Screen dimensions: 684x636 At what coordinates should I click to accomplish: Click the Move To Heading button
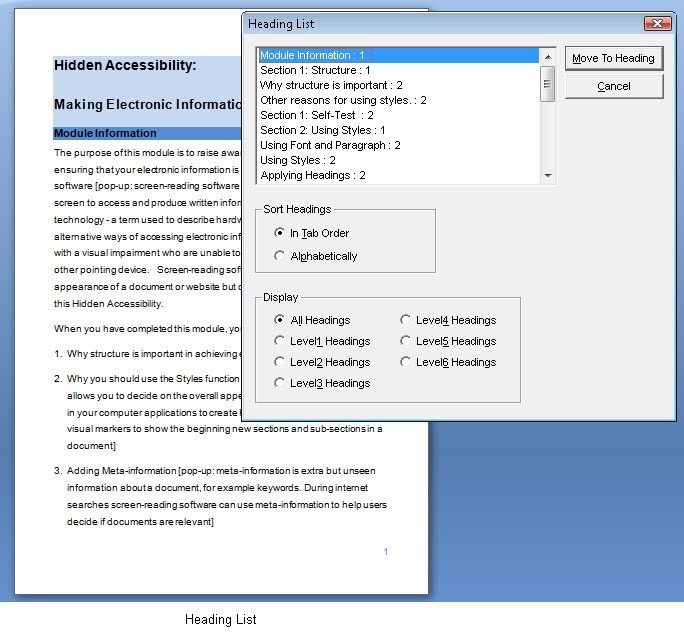click(x=613, y=58)
